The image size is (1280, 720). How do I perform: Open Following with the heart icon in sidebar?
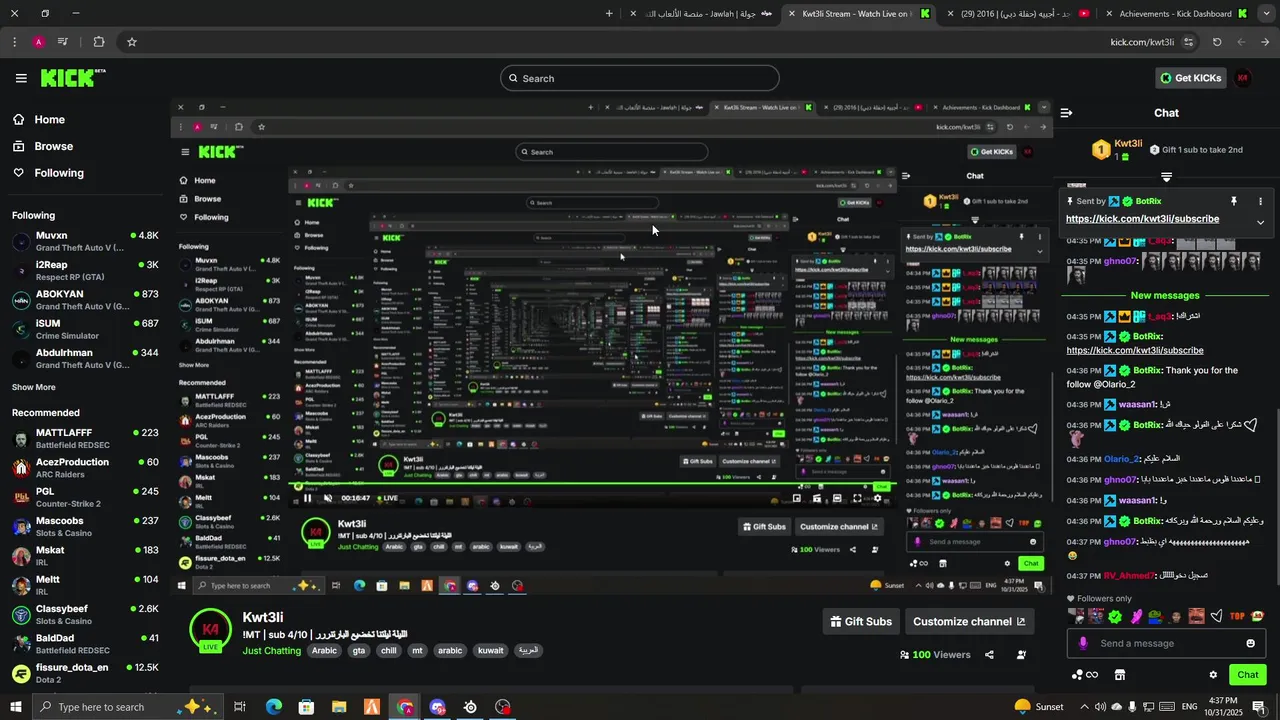[x=59, y=173]
